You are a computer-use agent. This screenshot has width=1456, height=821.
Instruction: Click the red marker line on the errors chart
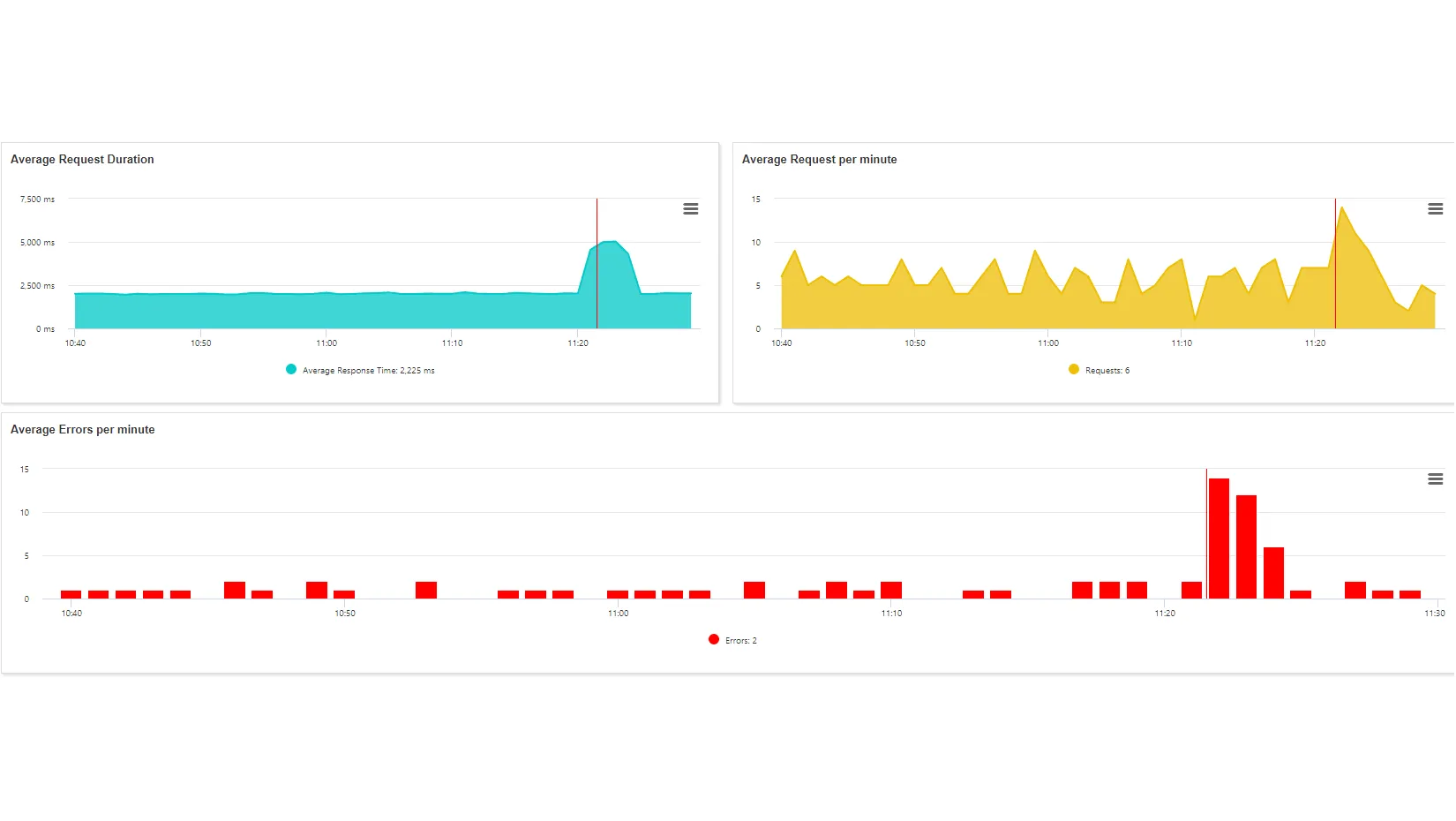coord(1206,530)
